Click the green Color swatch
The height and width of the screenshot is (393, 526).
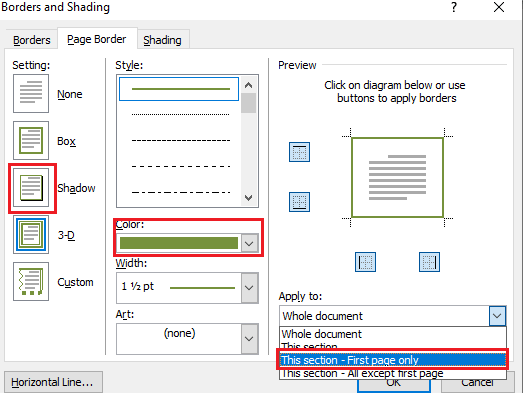coord(179,243)
